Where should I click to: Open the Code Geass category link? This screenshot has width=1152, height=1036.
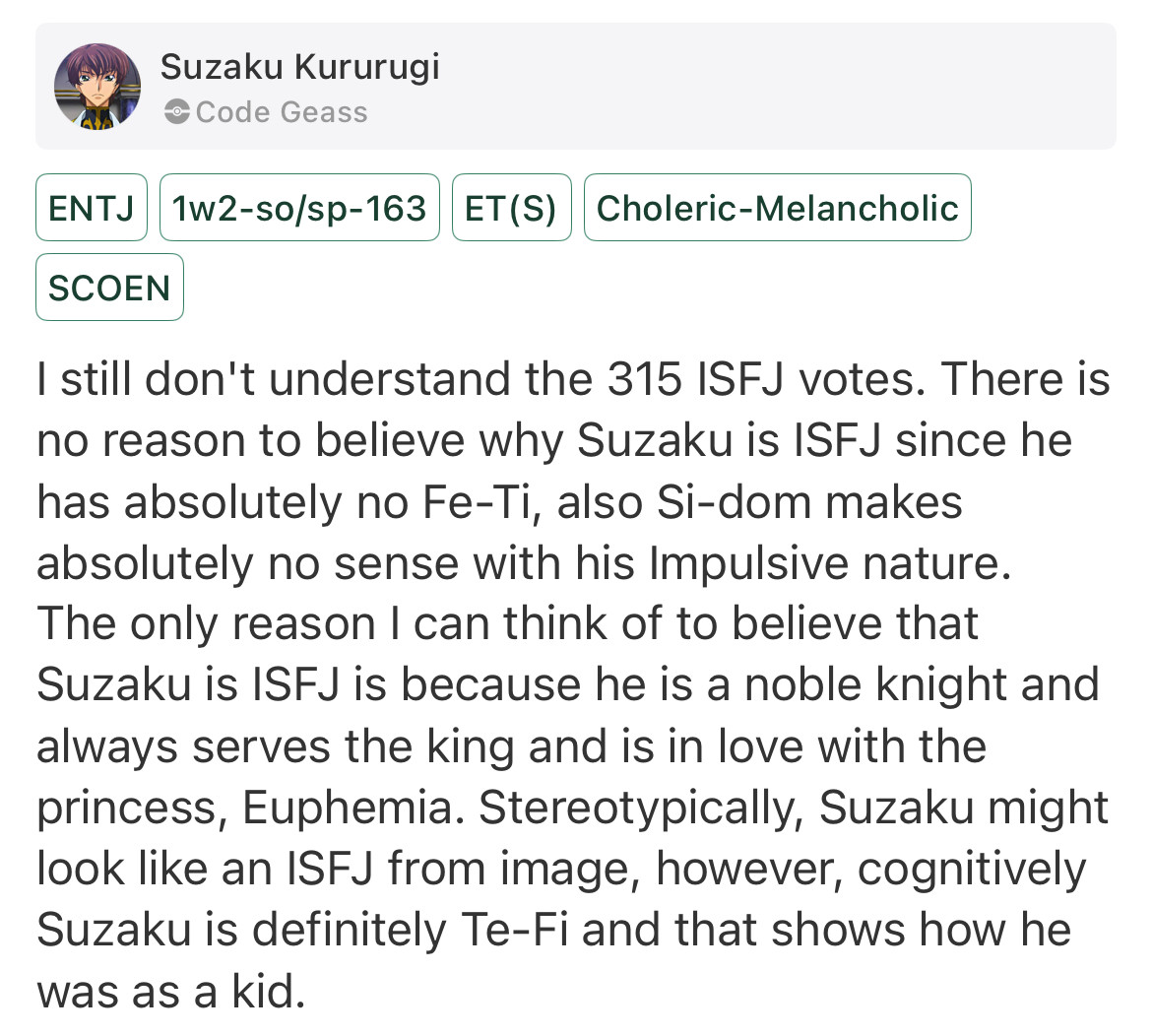282,112
